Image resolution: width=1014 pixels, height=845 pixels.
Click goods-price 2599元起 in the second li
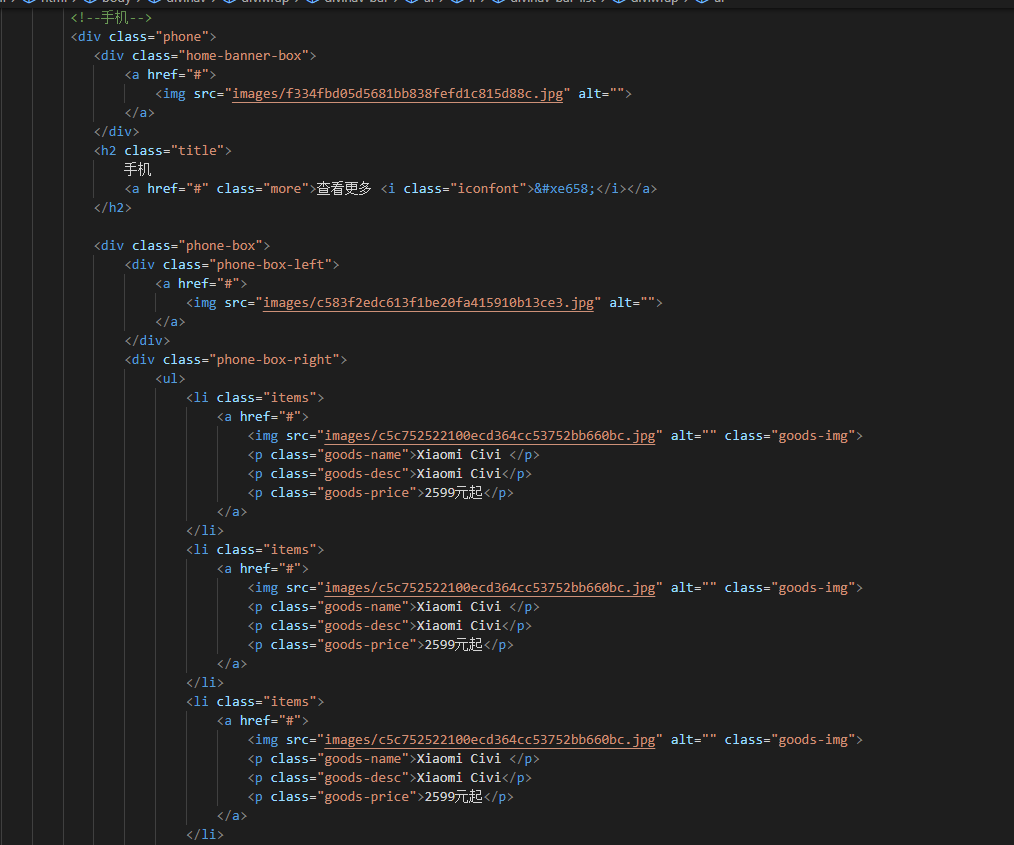[x=380, y=645]
